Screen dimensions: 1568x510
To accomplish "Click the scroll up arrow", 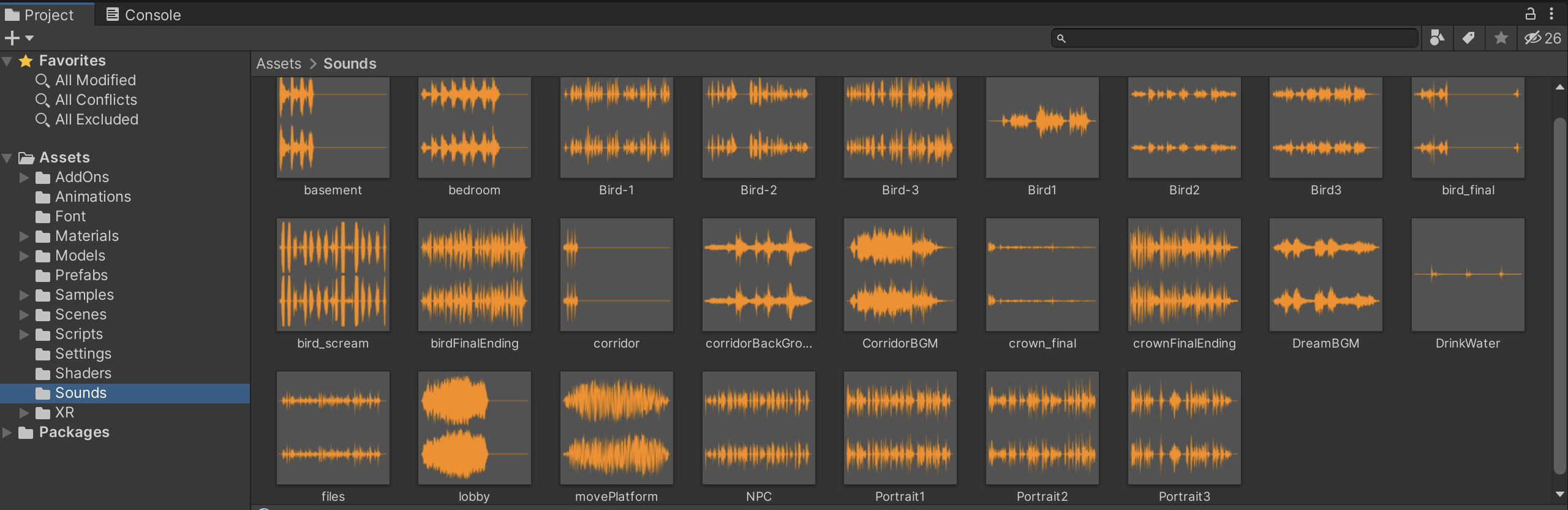I will [x=1560, y=88].
